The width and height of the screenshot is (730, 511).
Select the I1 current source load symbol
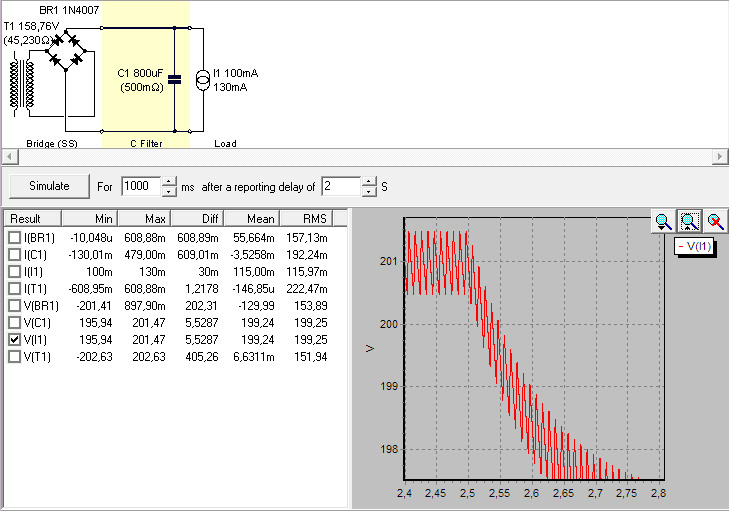(x=204, y=79)
